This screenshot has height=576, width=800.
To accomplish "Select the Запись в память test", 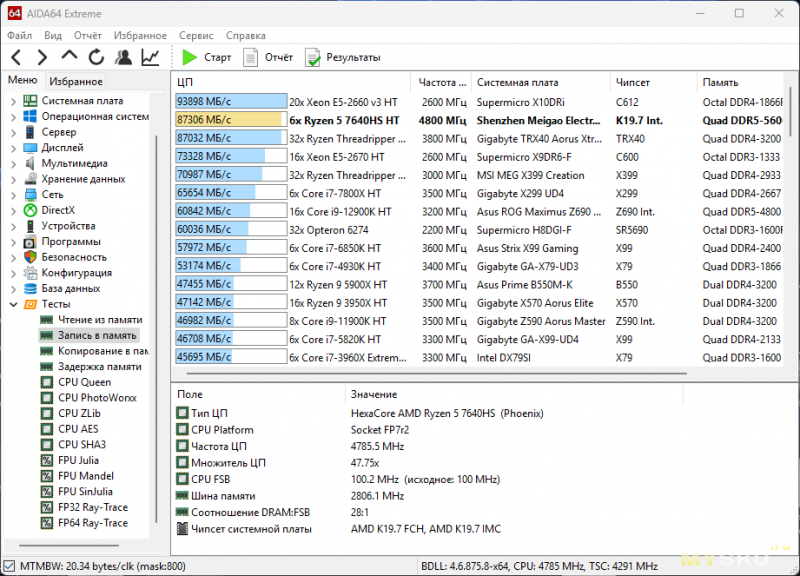I will tap(89, 335).
